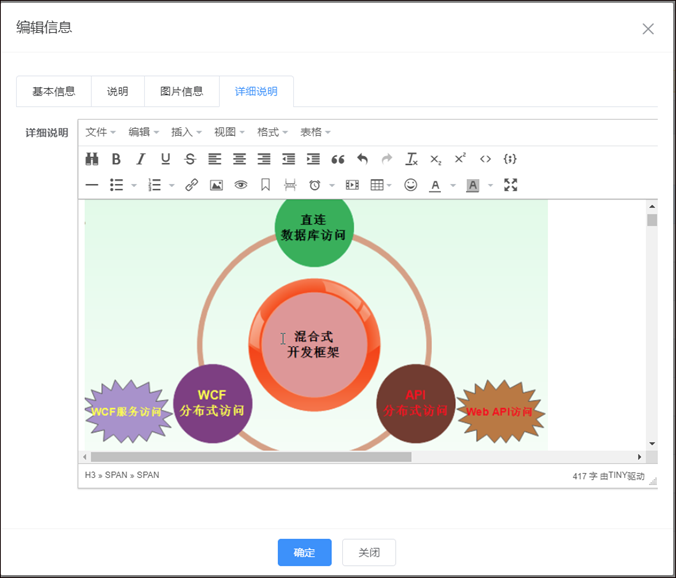Viewport: 676px width, 578px height.
Task: Apply current background highlight color
Action: (x=473, y=185)
